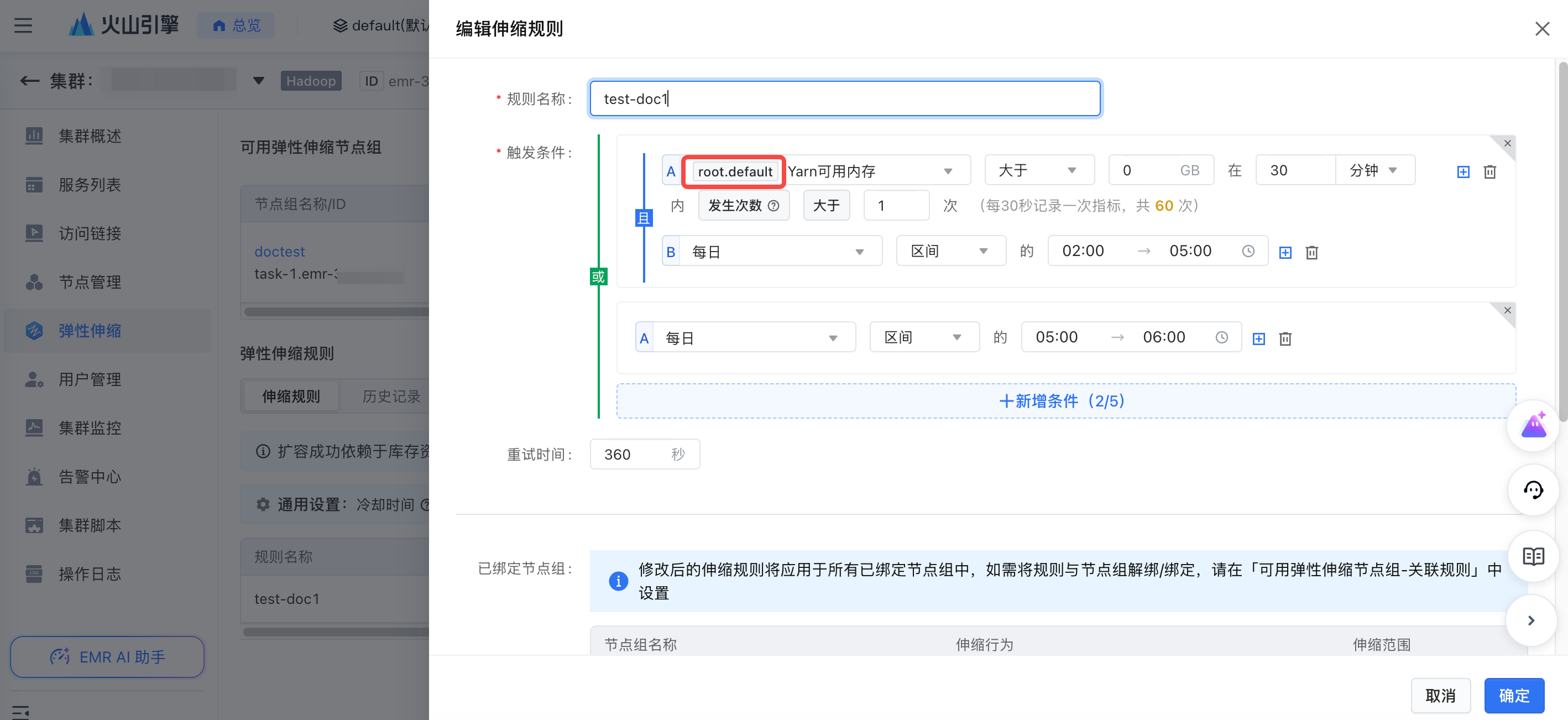1568x720 pixels.
Task: Click 取消 to cancel editing
Action: 1440,696
